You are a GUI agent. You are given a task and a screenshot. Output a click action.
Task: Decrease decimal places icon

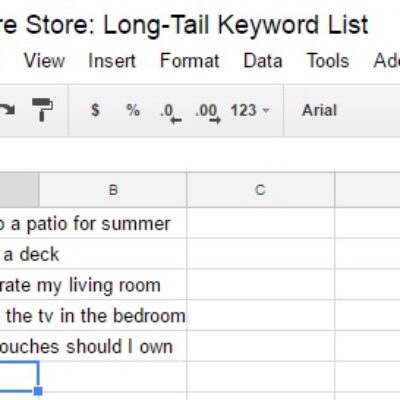pyautogui.click(x=171, y=113)
